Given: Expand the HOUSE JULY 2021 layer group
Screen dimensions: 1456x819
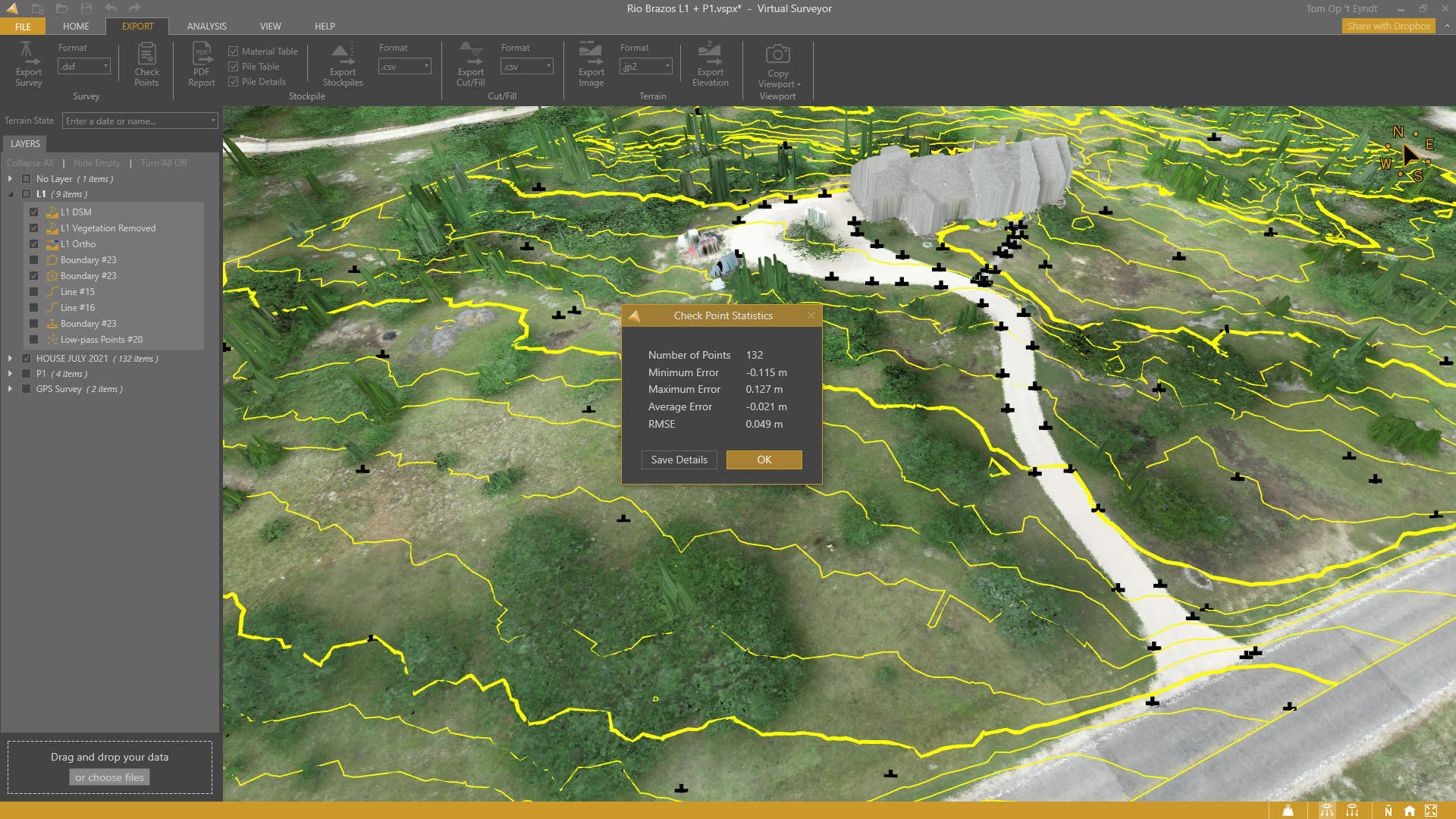Looking at the screenshot, I should click(x=10, y=359).
